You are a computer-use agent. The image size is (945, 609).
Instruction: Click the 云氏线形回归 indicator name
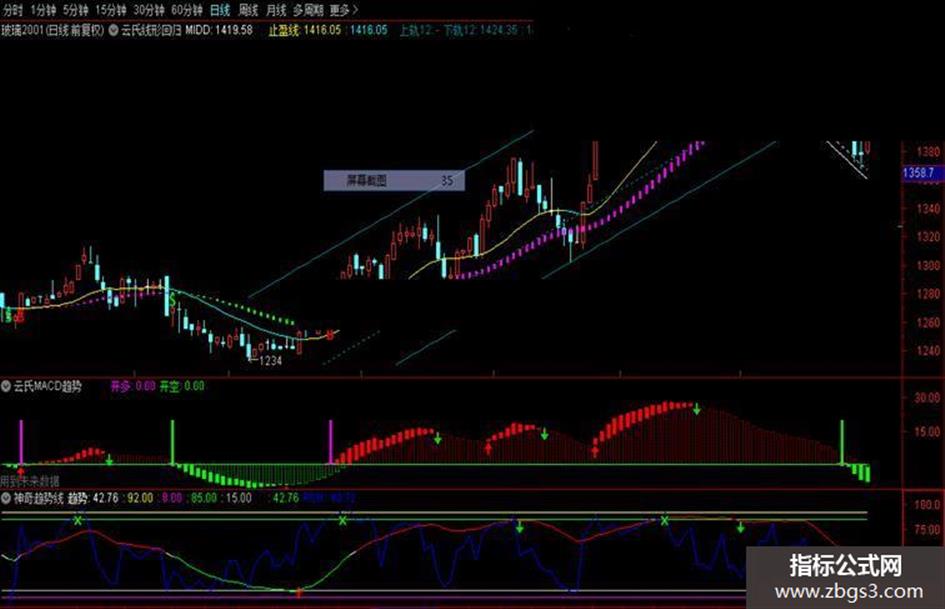click(x=151, y=30)
